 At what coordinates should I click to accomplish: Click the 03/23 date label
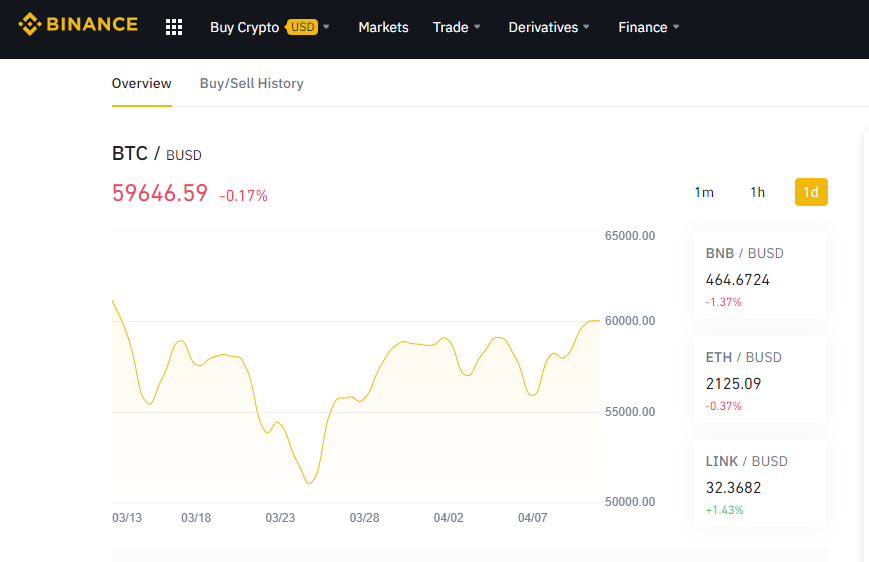pyautogui.click(x=280, y=518)
